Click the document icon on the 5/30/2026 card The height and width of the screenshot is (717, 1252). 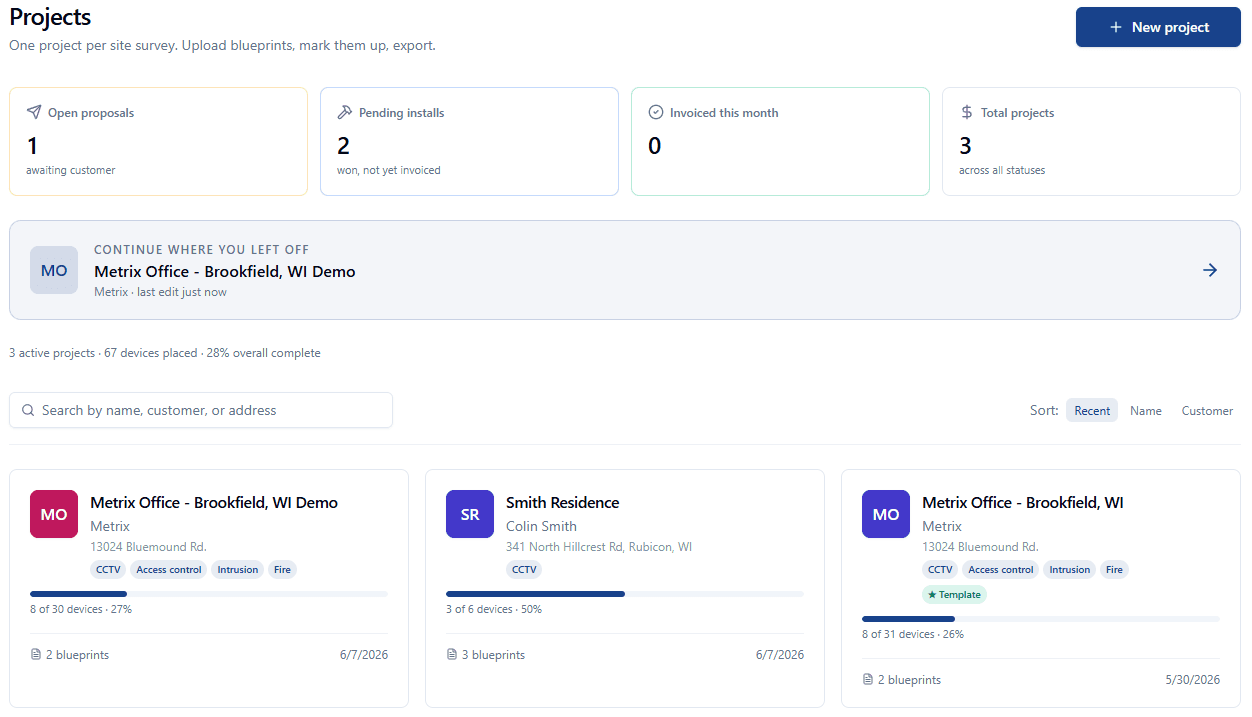click(868, 680)
